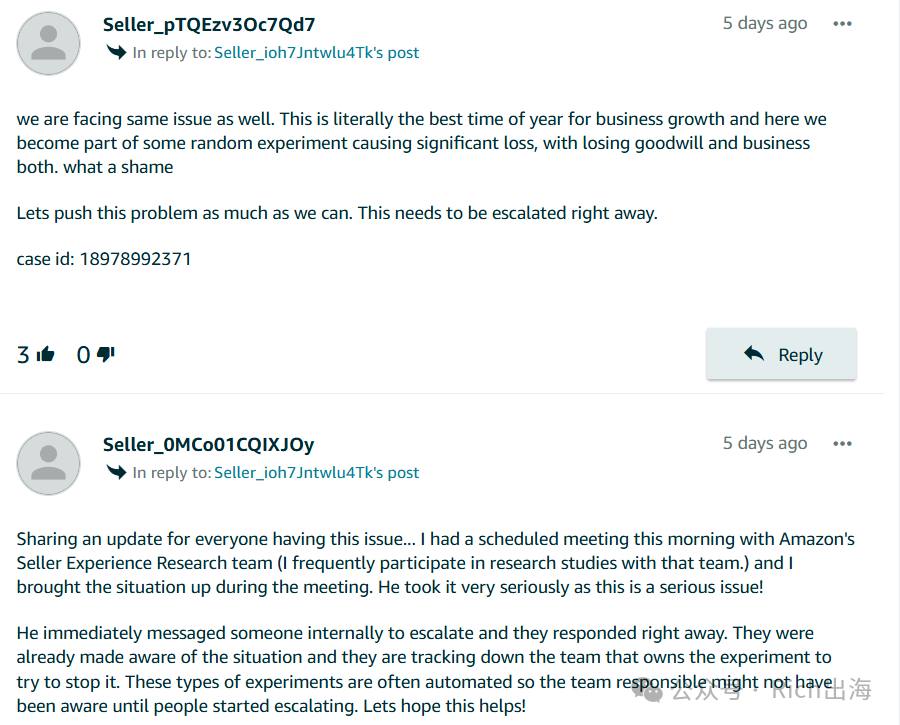
Task: Click the dislike count number 0
Action: coord(83,355)
